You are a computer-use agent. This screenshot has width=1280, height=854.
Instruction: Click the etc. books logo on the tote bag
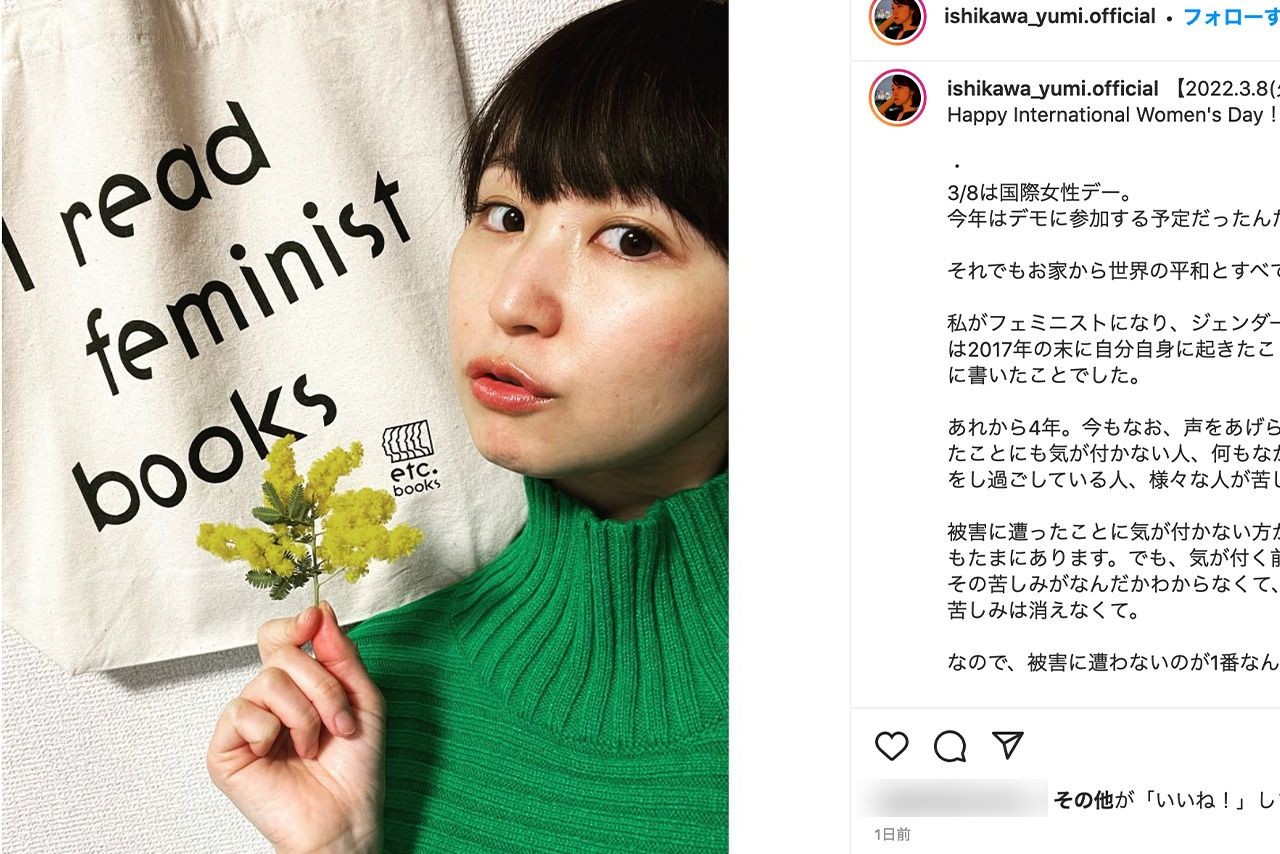coord(411,461)
